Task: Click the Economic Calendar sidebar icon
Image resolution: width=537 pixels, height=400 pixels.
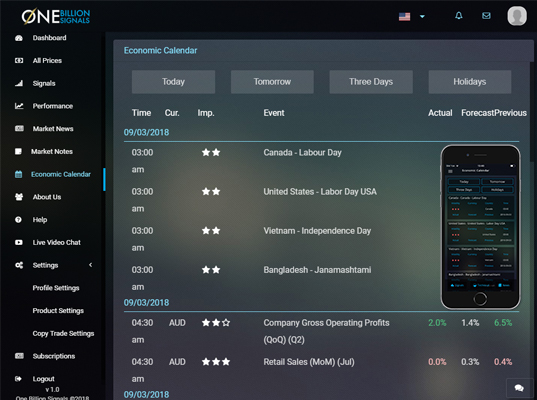Action: (18, 174)
